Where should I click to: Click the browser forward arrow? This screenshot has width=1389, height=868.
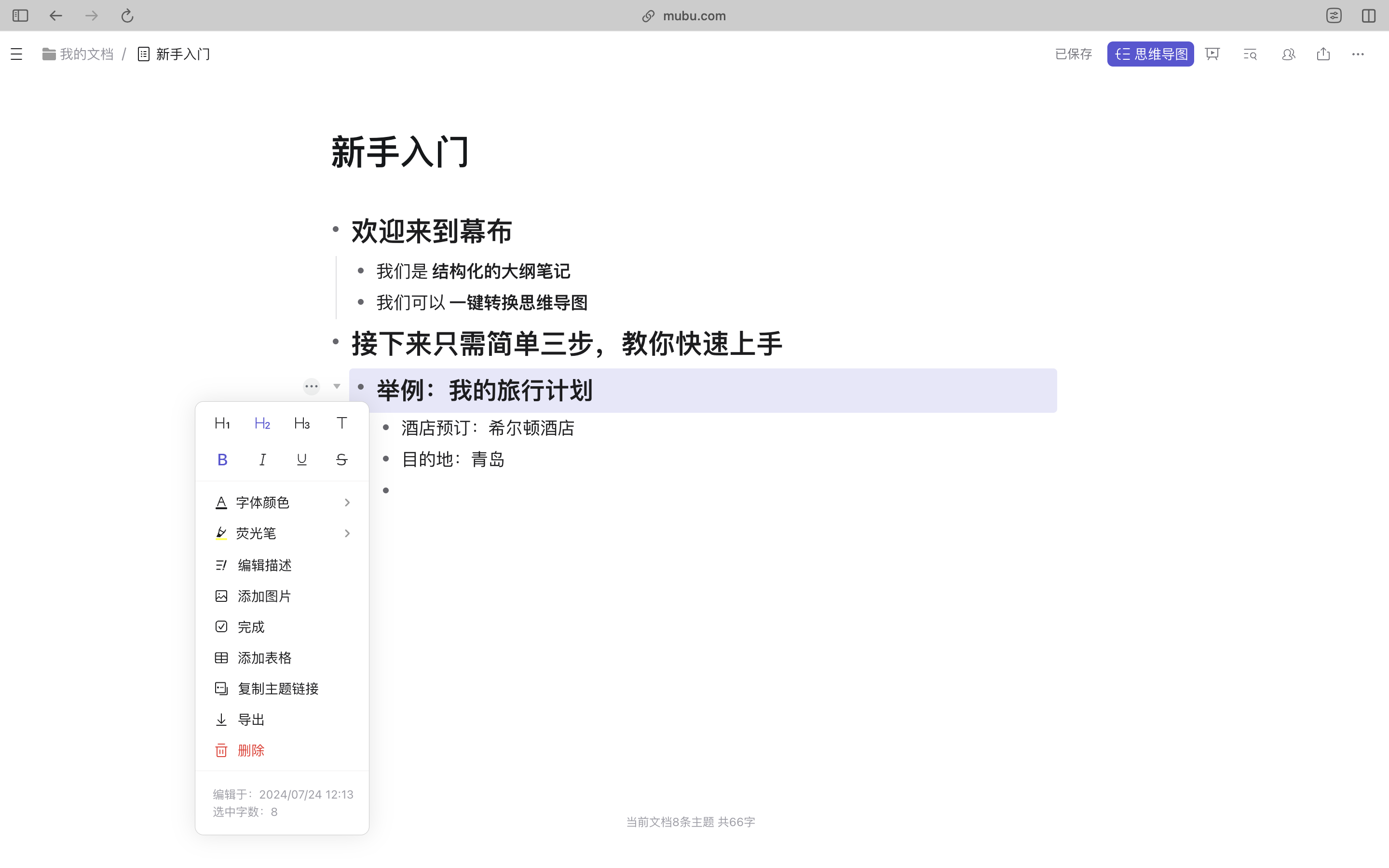[91, 15]
